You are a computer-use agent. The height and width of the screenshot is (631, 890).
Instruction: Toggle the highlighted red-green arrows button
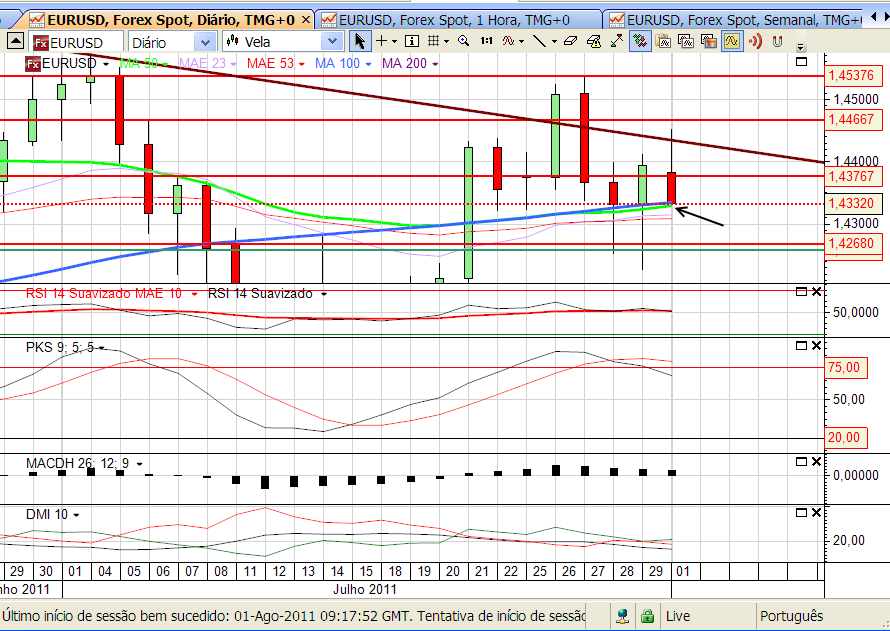point(637,41)
